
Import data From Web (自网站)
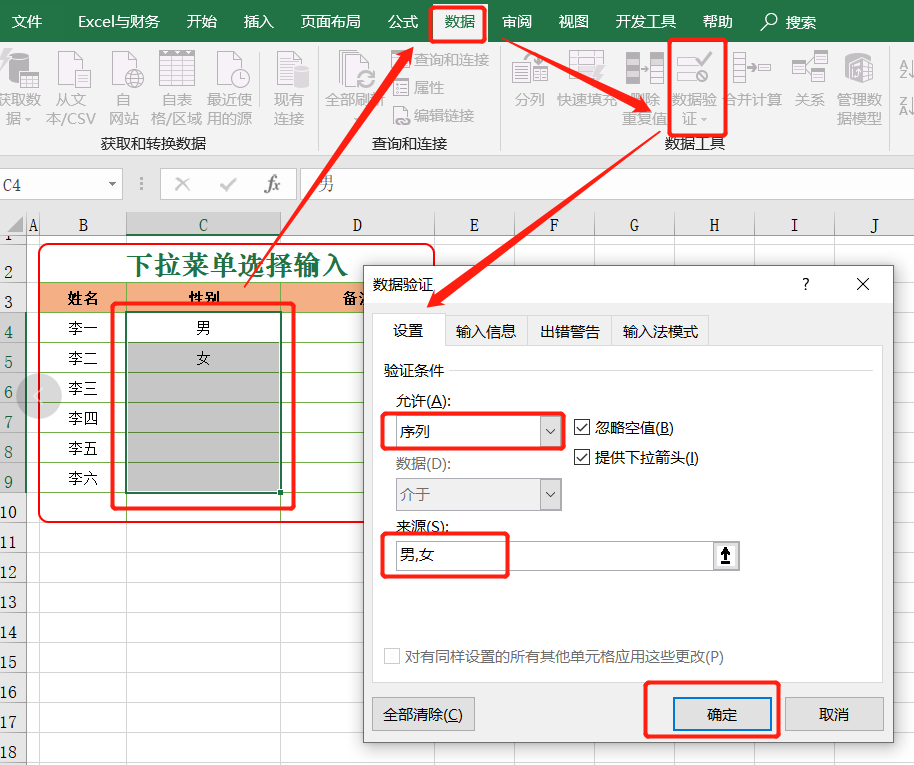pos(124,87)
